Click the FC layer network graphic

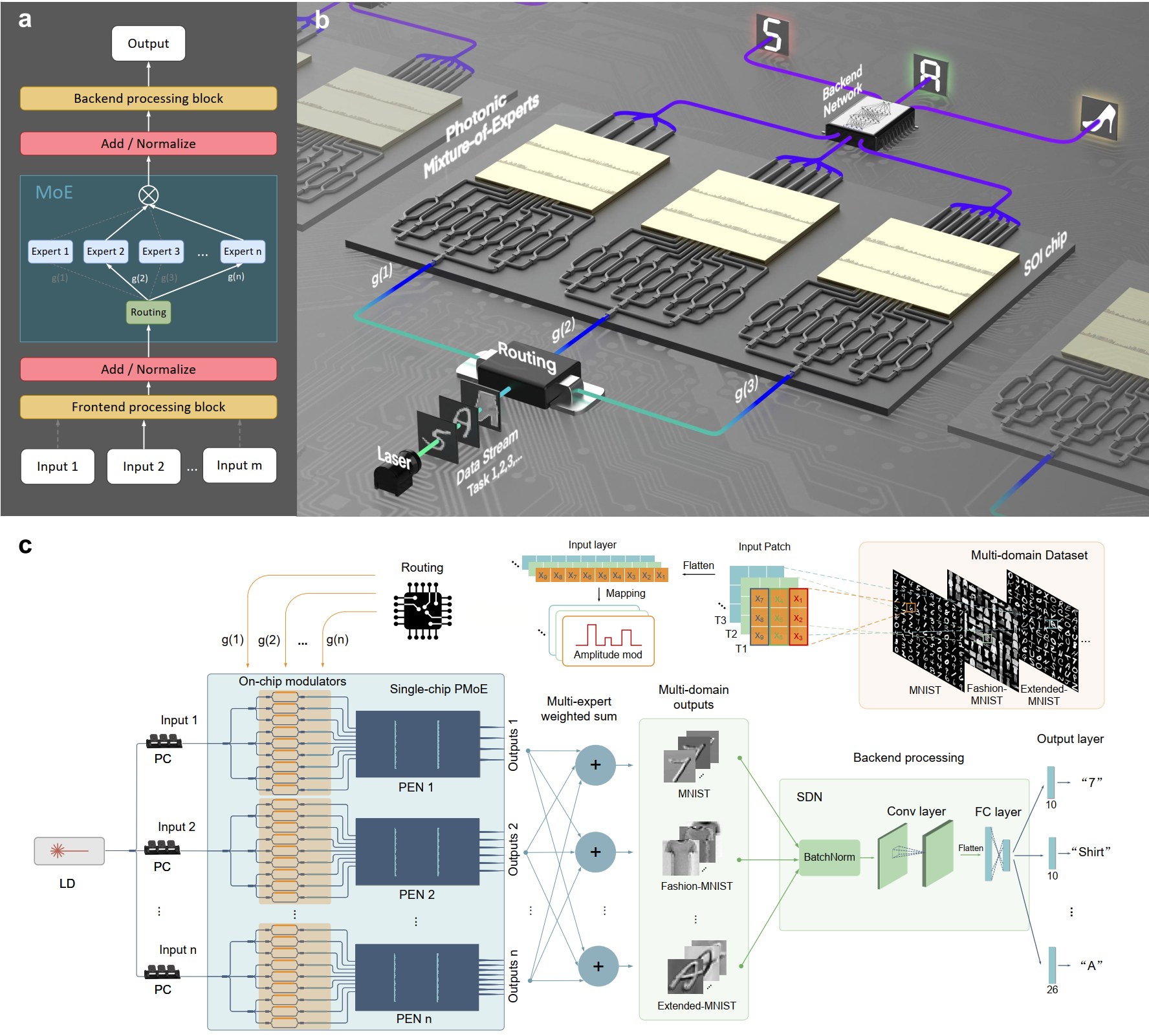997,855
